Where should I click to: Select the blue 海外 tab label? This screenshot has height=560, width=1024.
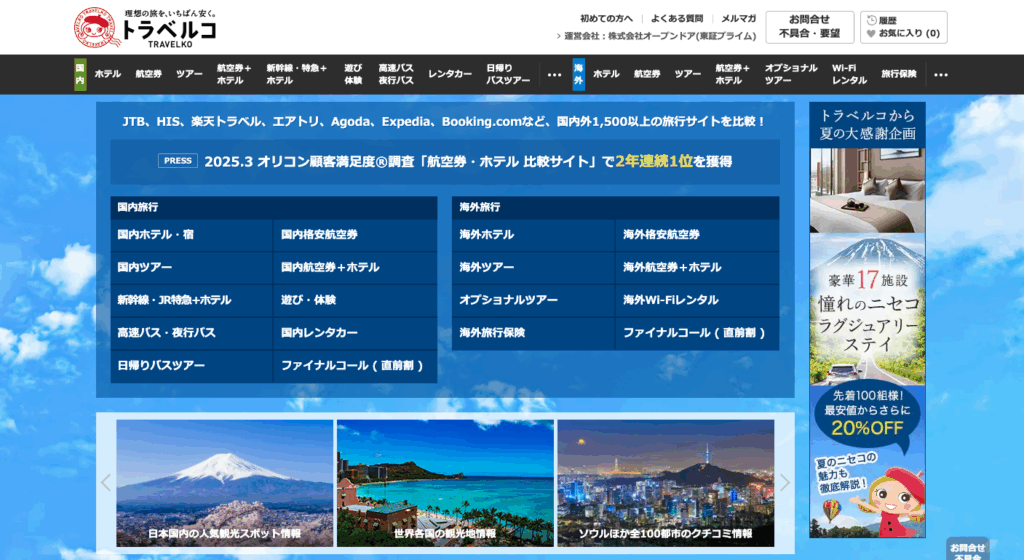pyautogui.click(x=579, y=74)
